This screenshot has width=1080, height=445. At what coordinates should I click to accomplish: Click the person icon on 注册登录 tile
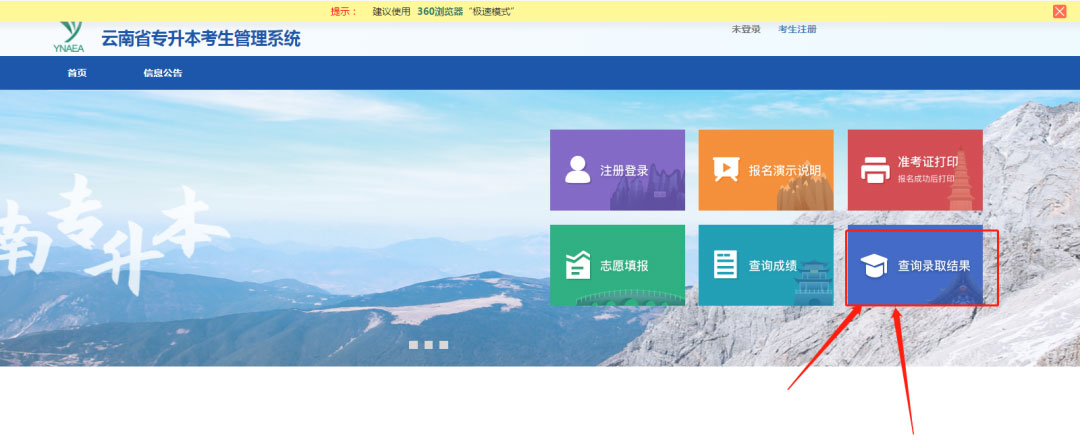[x=578, y=170]
